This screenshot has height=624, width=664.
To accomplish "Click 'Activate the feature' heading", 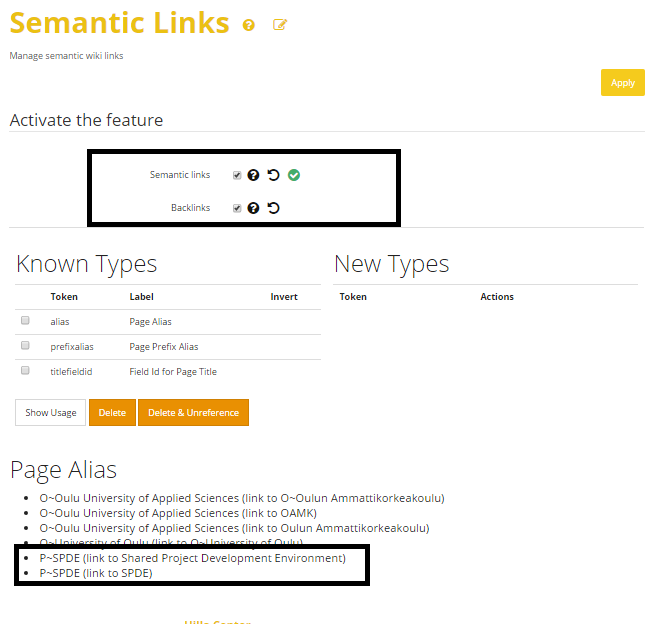I will tap(86, 120).
